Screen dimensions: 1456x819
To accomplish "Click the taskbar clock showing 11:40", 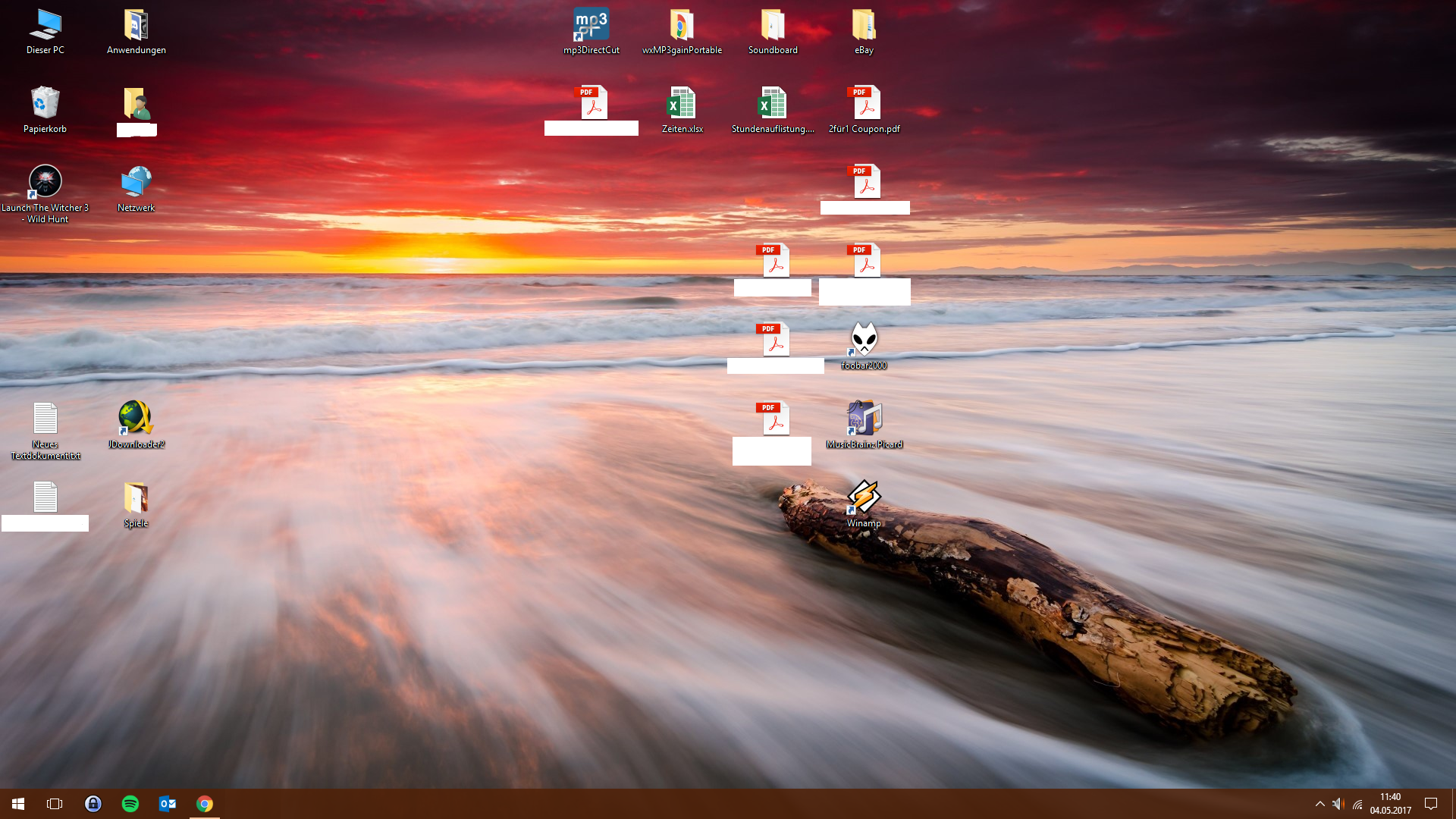I will click(1390, 804).
